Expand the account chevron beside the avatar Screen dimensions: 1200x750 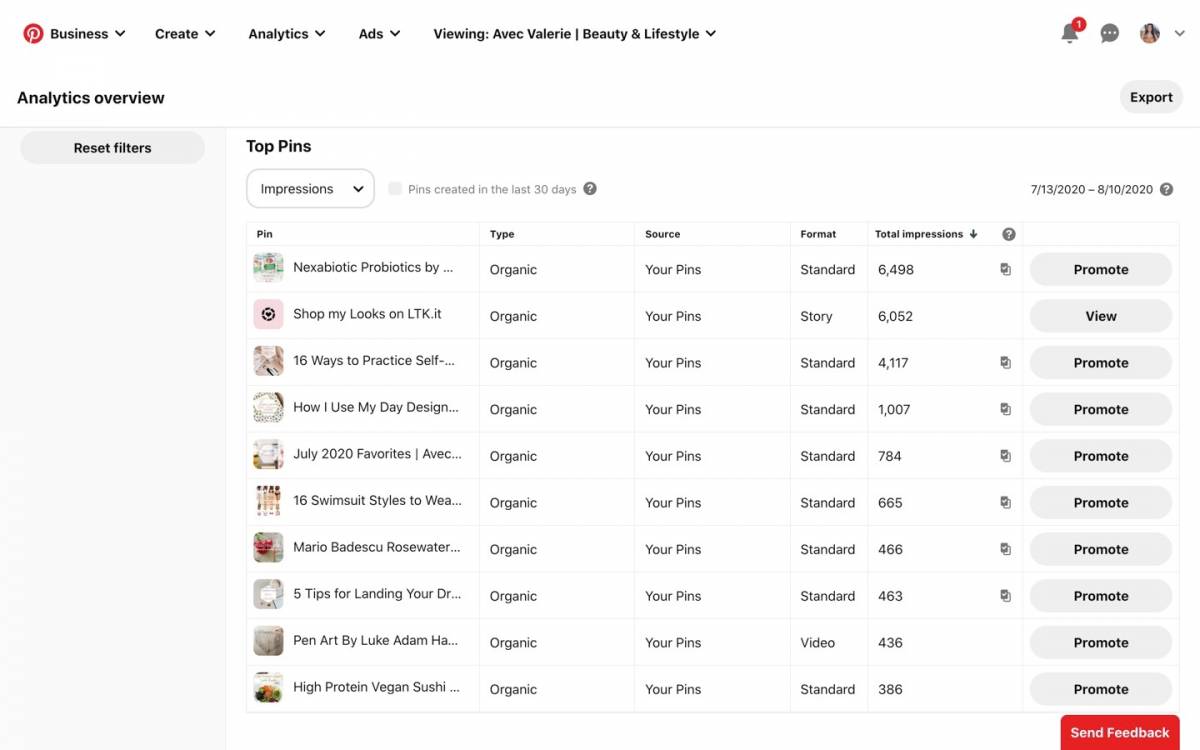coord(1179,34)
